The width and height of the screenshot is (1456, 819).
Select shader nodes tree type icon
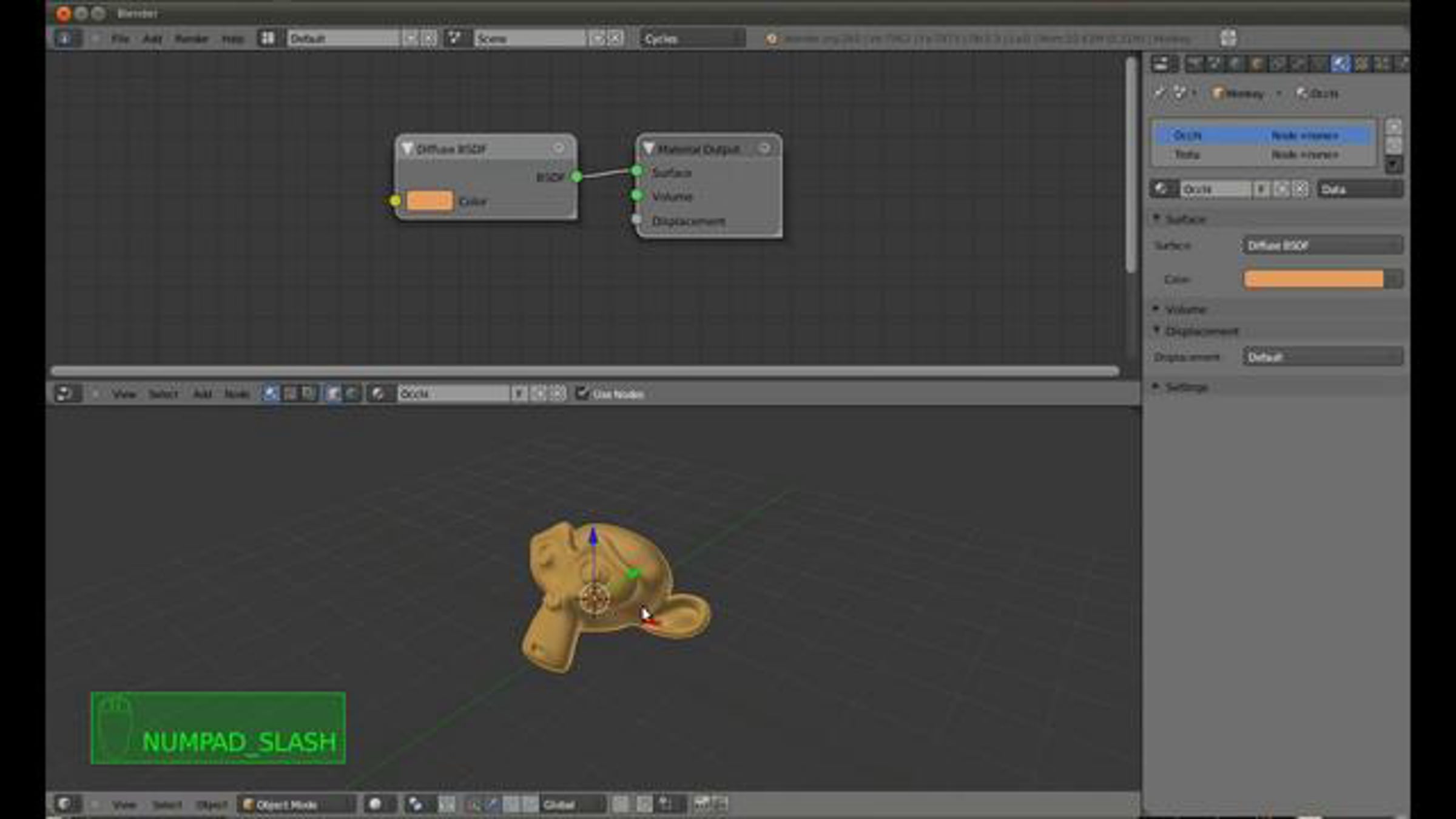271,394
